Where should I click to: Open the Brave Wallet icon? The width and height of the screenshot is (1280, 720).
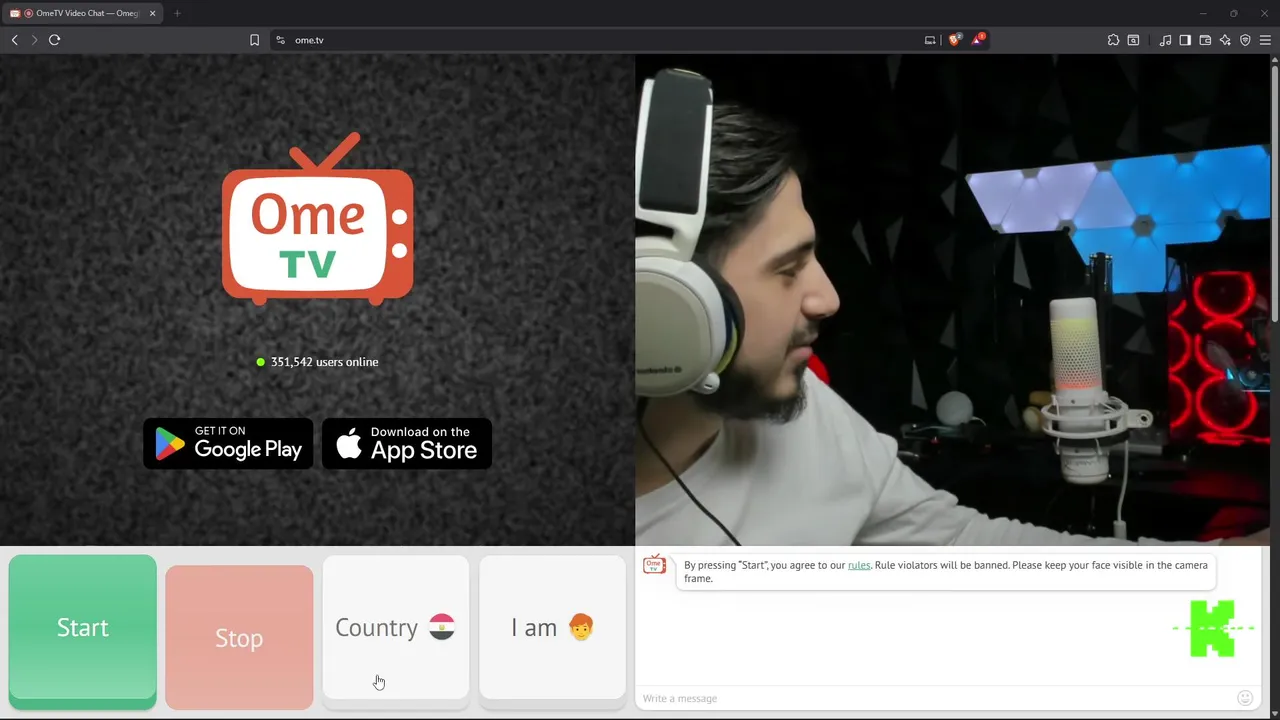point(1205,40)
